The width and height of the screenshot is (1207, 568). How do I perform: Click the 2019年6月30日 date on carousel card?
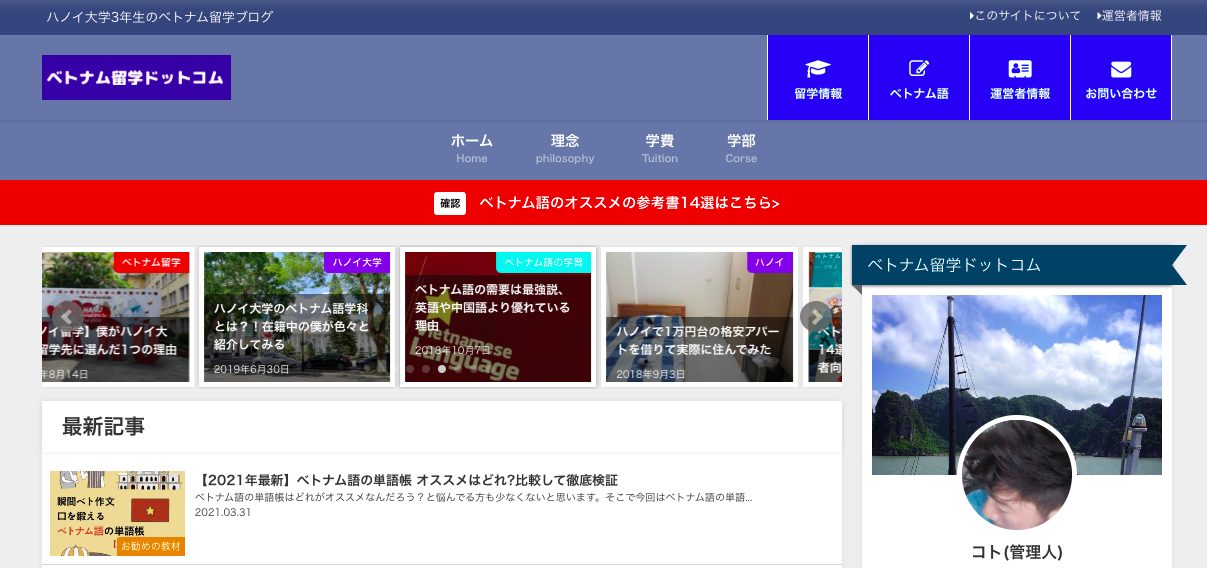coord(252,370)
